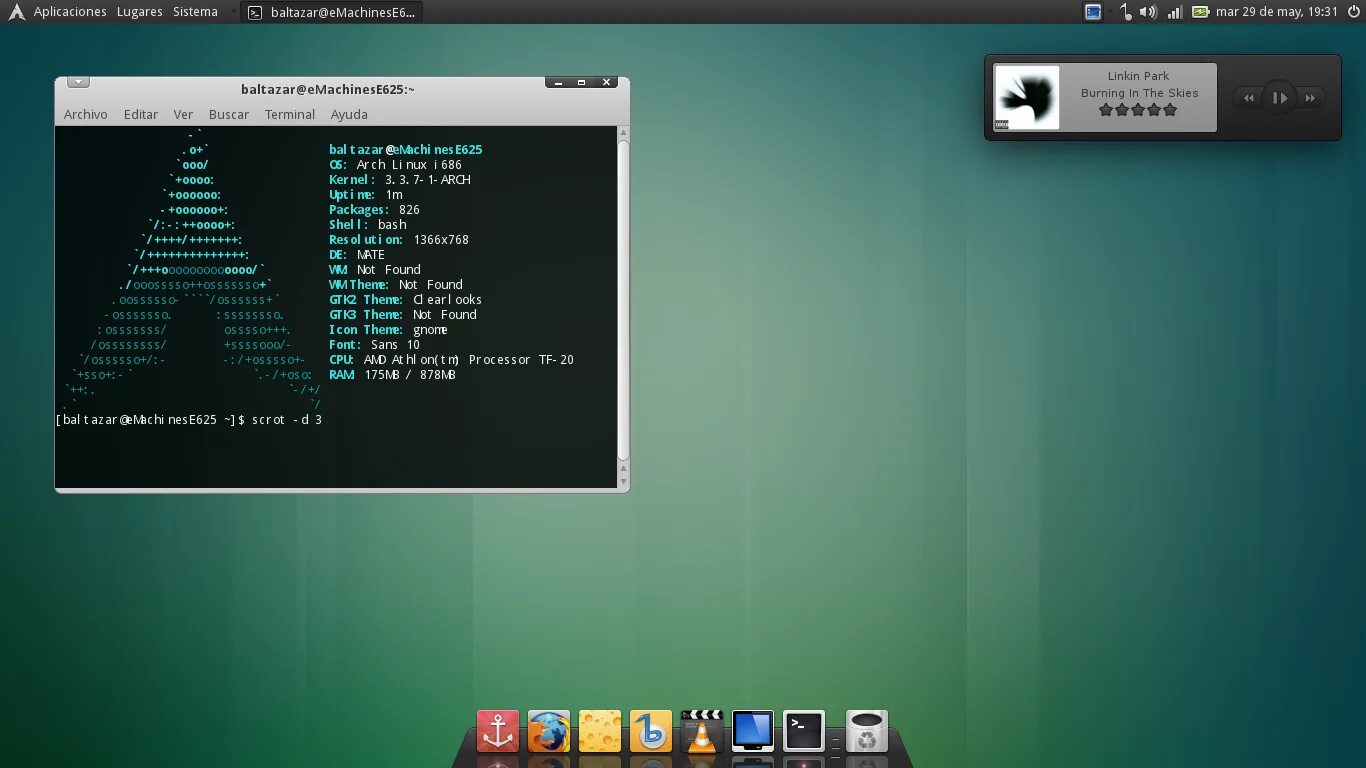Open the Ayuda menu in terminal

click(349, 114)
